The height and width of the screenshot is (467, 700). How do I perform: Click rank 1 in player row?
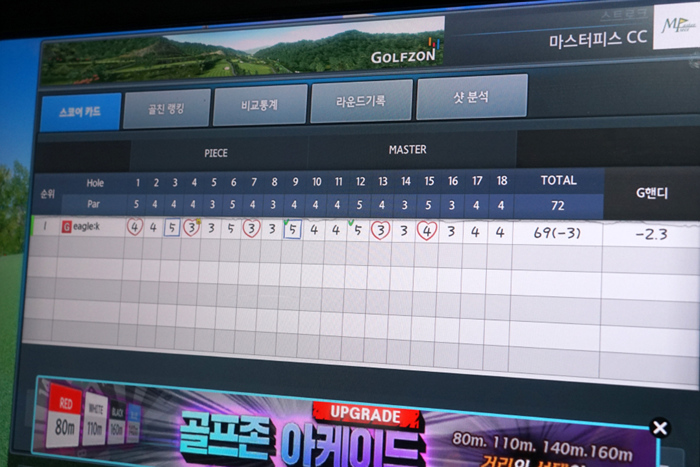(x=45, y=226)
